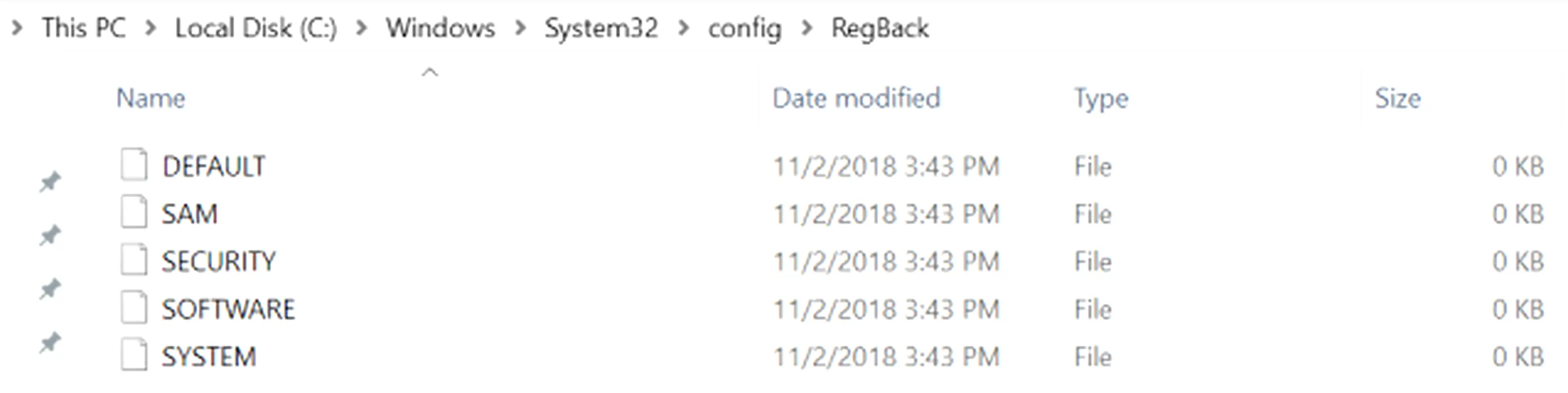Open chevron dropdown after config breadcrumb

tap(807, 28)
